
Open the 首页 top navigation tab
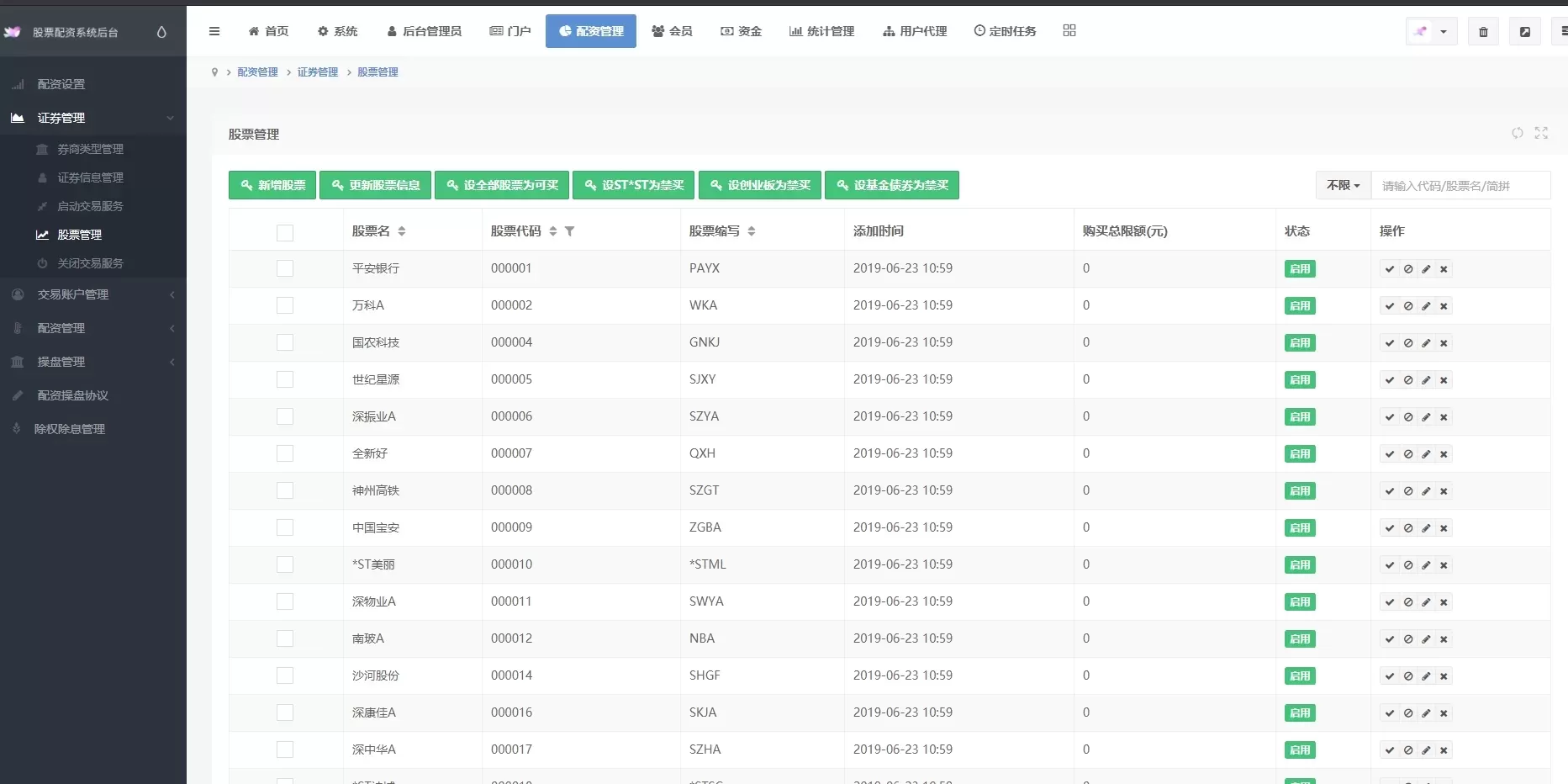(x=268, y=31)
